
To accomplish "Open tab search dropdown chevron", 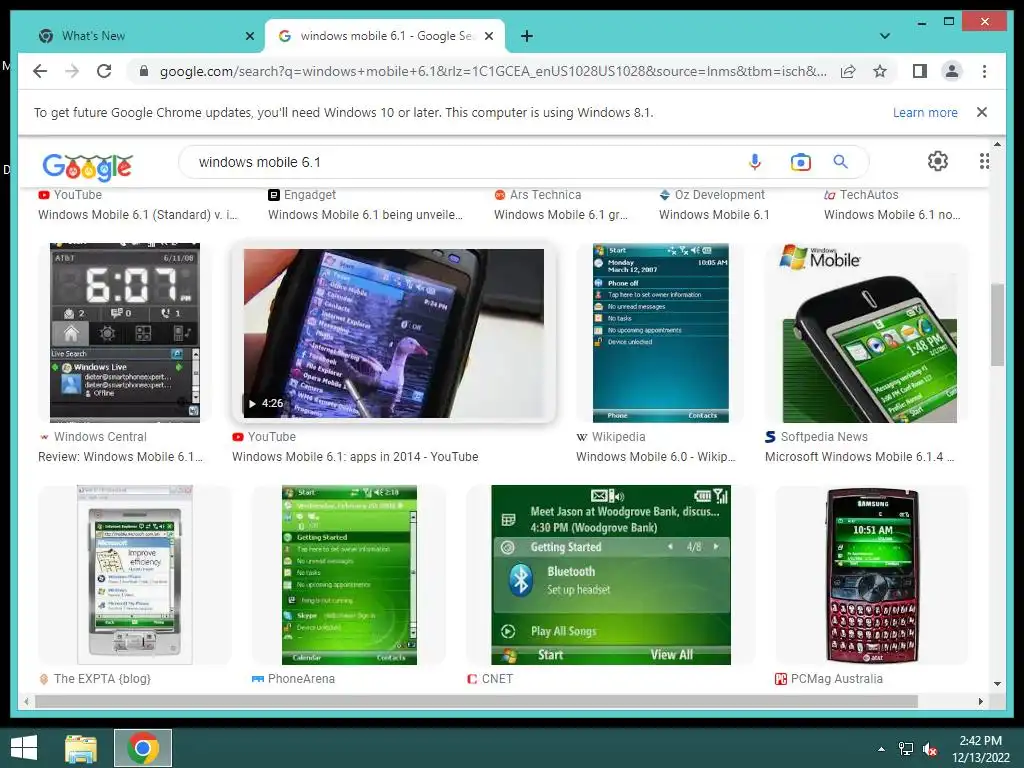I will point(885,36).
